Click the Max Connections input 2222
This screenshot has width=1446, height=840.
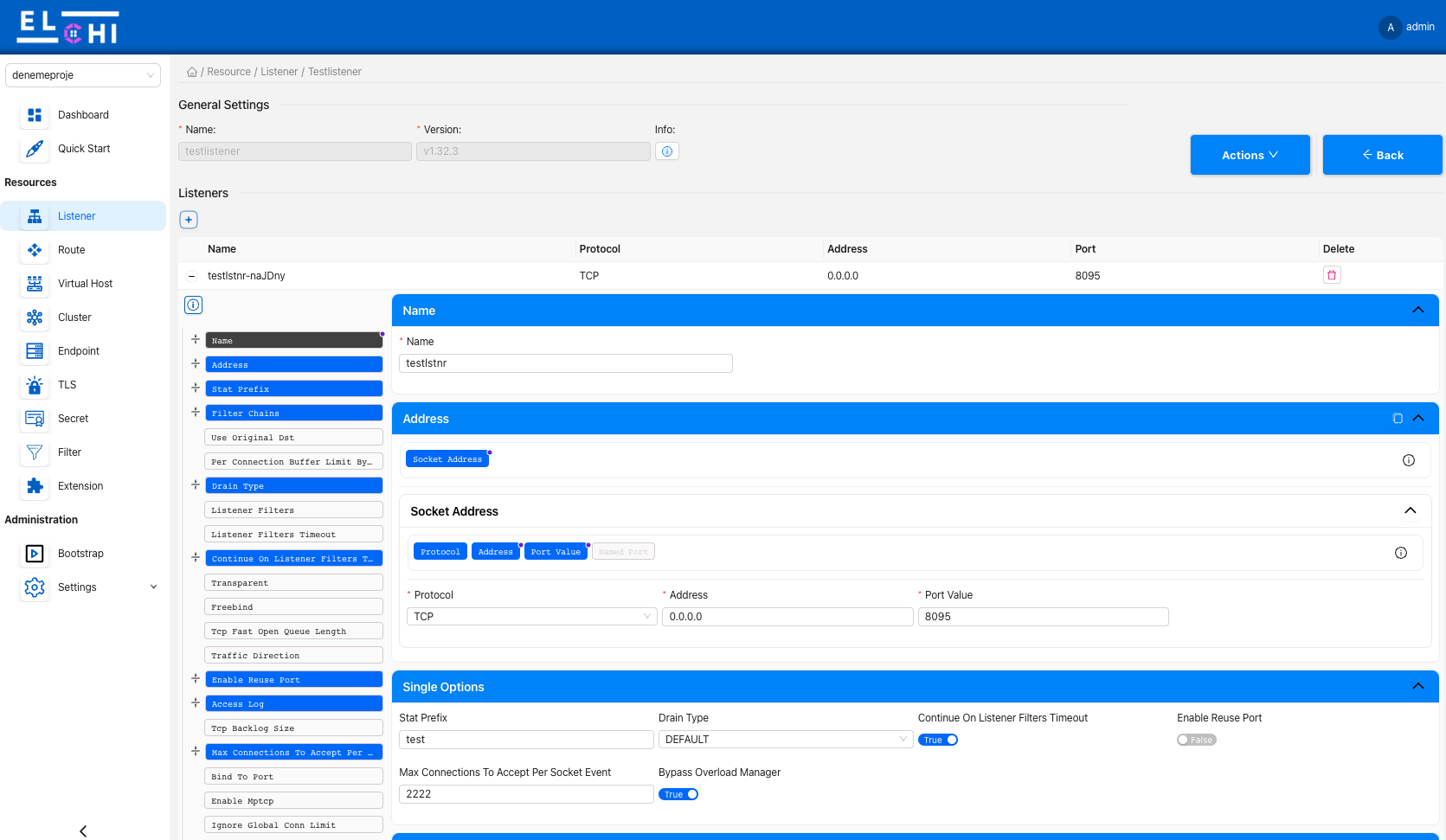click(526, 794)
